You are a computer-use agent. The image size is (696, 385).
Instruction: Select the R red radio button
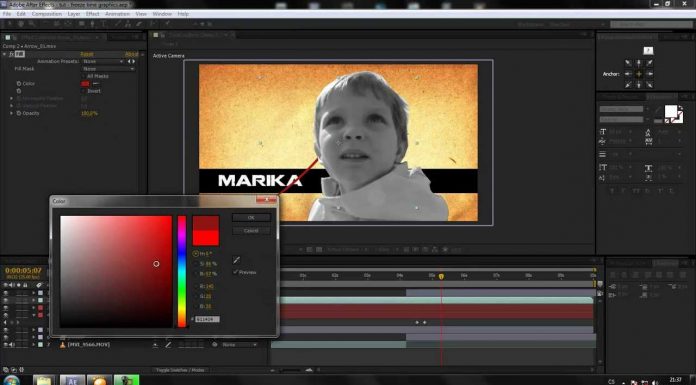click(195, 286)
